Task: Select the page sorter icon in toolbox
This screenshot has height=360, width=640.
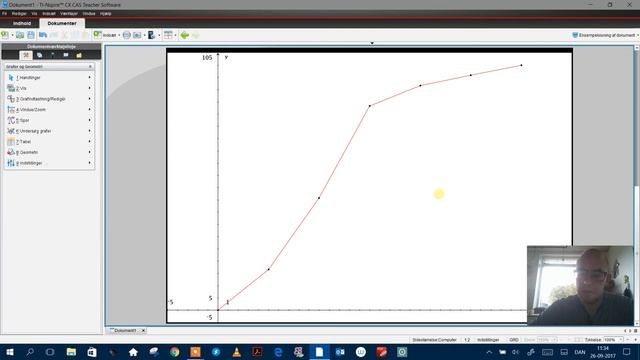Action: (40, 55)
